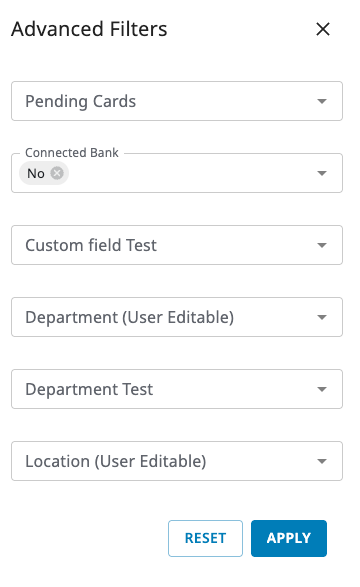Click the Pending Cards dropdown arrow
Screen dimensions: 360x587
322,101
